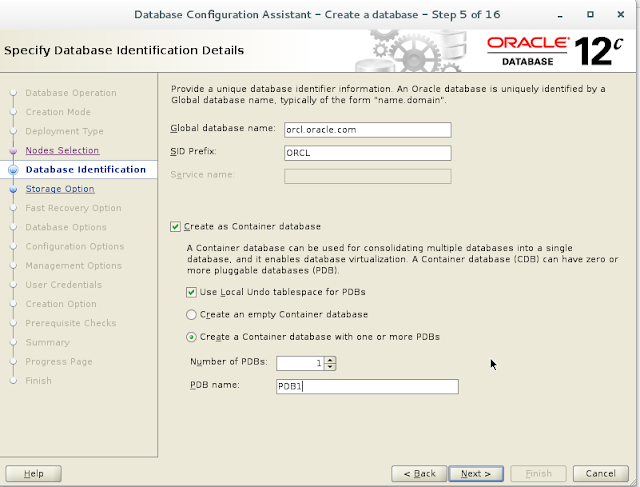The width and height of the screenshot is (640, 487).
Task: Click the Global database name label
Action: (x=223, y=128)
